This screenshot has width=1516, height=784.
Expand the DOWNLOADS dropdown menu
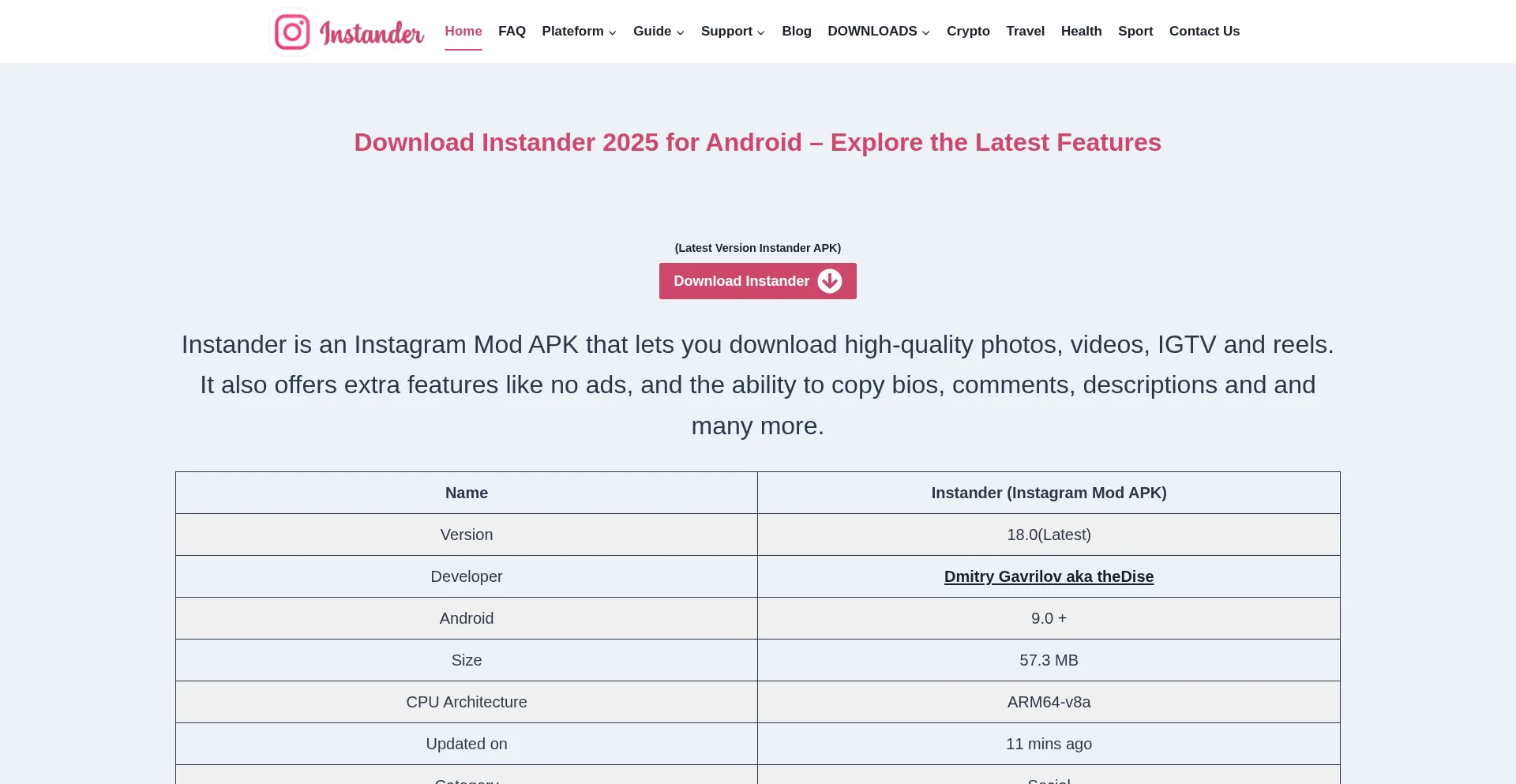[879, 31]
